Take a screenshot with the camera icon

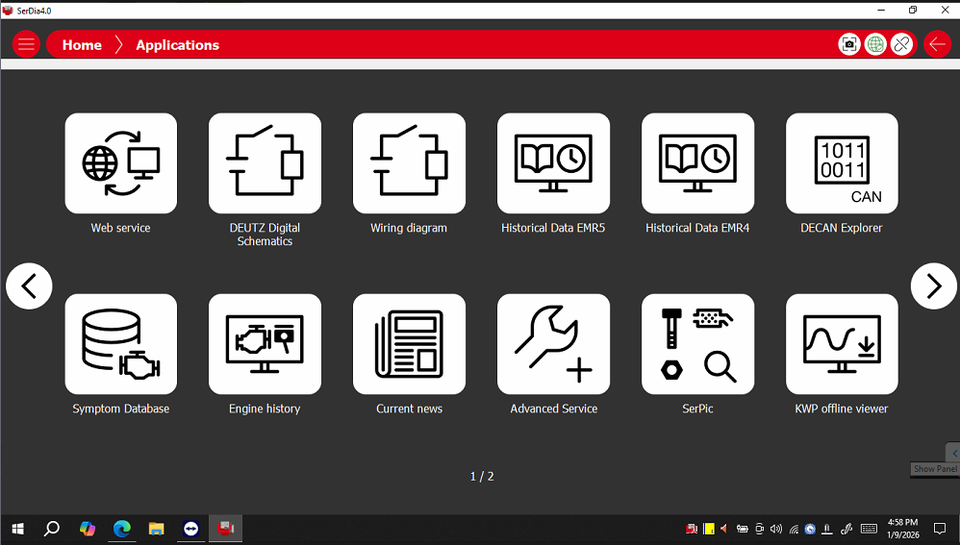click(x=849, y=44)
